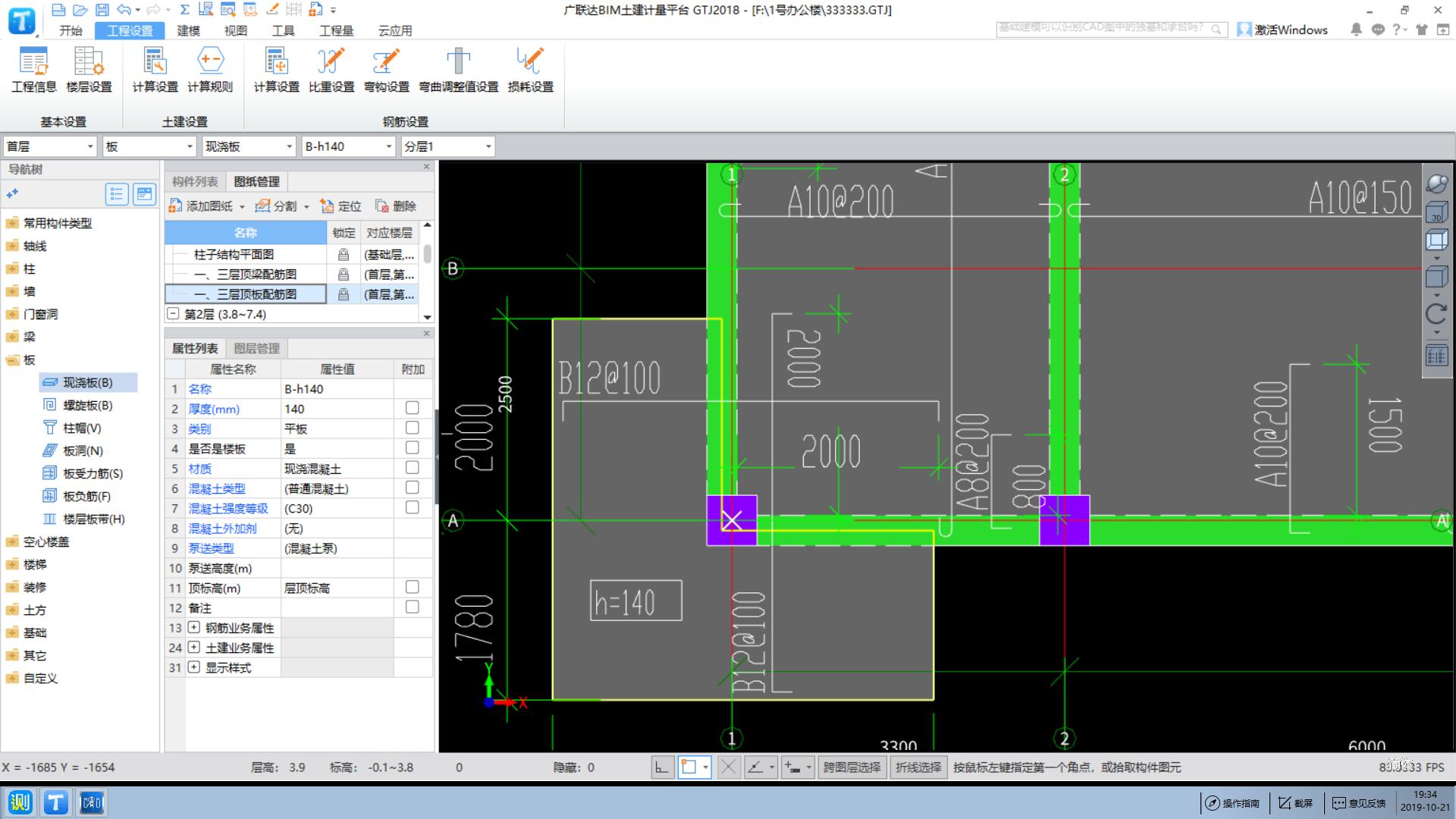The width and height of the screenshot is (1456, 819).
Task: Click 损耗设置 loss settings icon
Action: click(530, 70)
